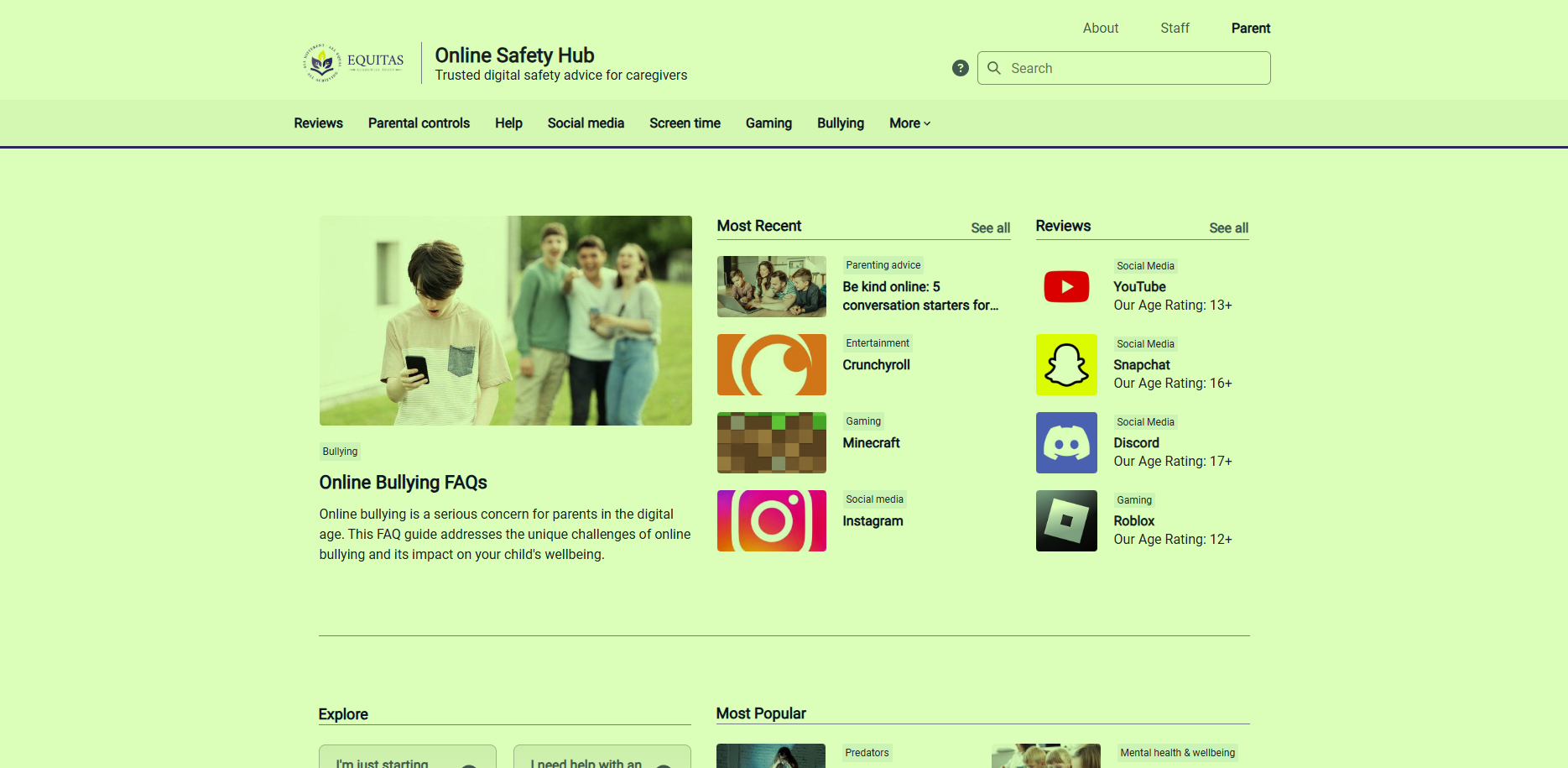Click See all beside Reviews
The height and width of the screenshot is (768, 1568).
(1228, 228)
